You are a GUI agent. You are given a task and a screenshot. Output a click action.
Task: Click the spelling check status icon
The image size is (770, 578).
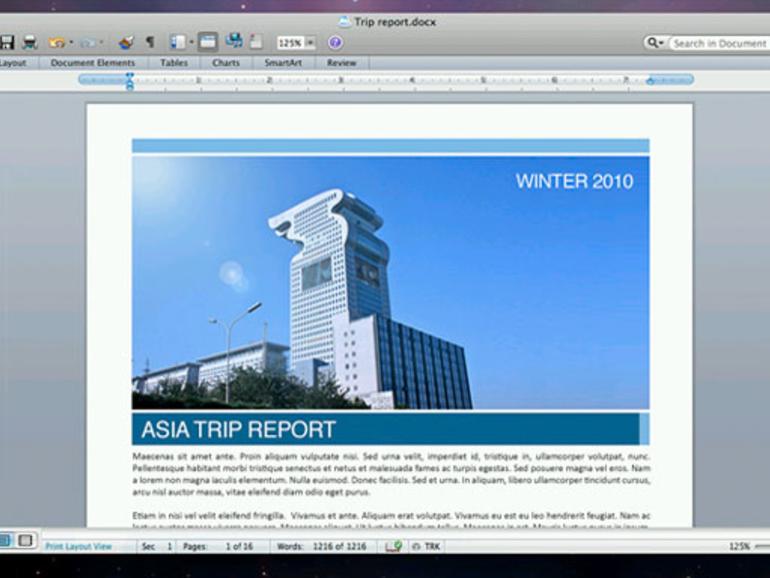point(393,546)
